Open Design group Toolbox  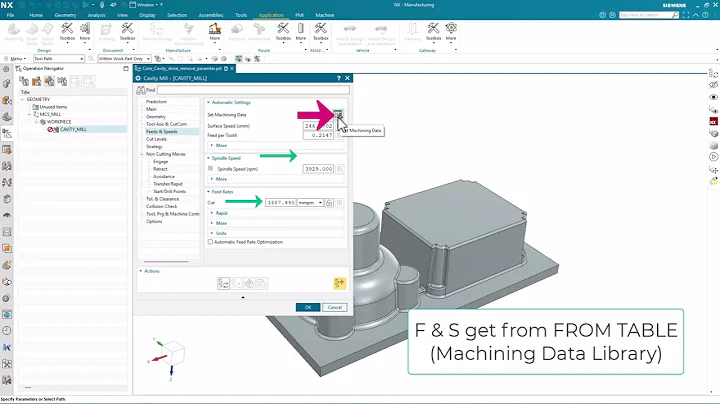click(67, 32)
